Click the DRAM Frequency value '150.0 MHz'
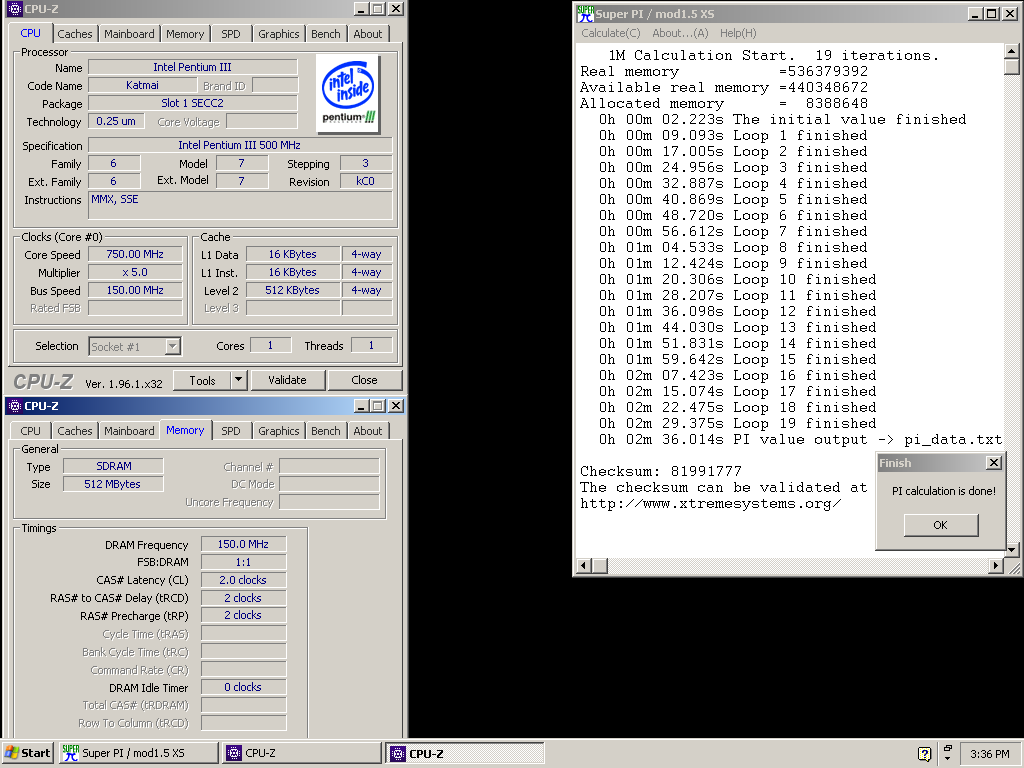This screenshot has width=1024, height=768. pyautogui.click(x=244, y=544)
